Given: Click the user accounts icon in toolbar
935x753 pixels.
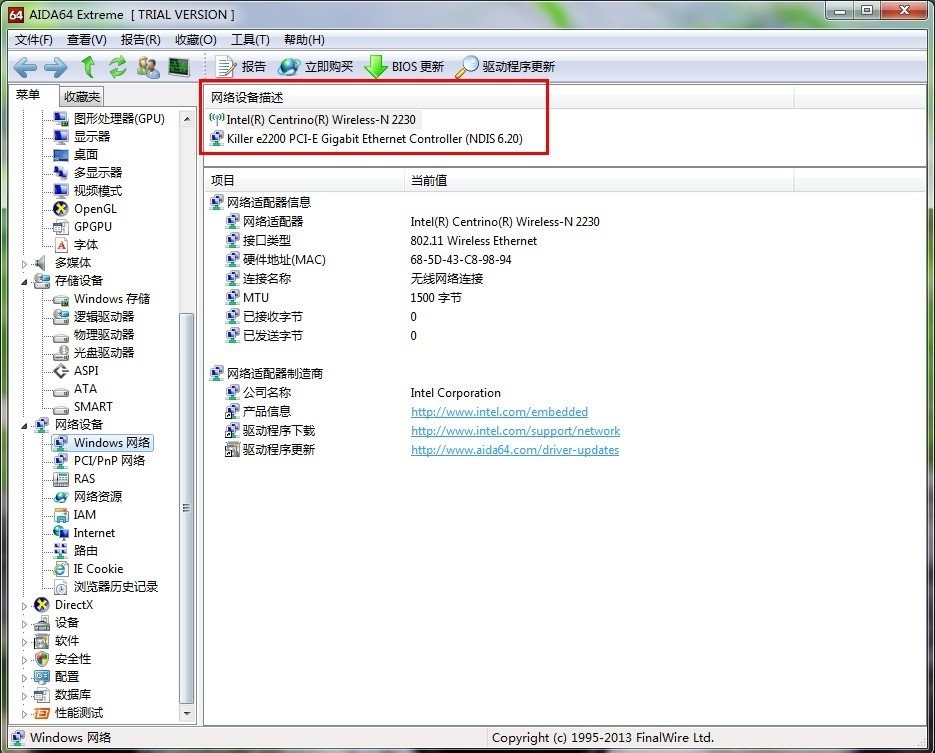Looking at the screenshot, I should (148, 67).
